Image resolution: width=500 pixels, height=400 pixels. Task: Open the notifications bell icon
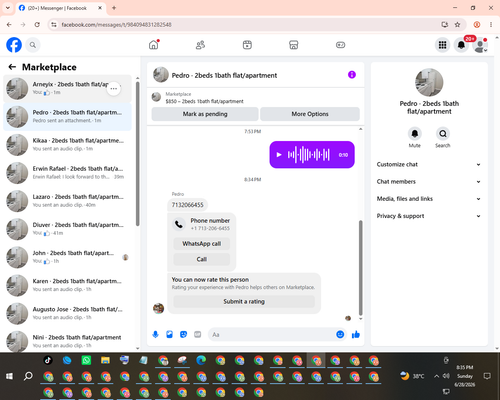click(461, 45)
